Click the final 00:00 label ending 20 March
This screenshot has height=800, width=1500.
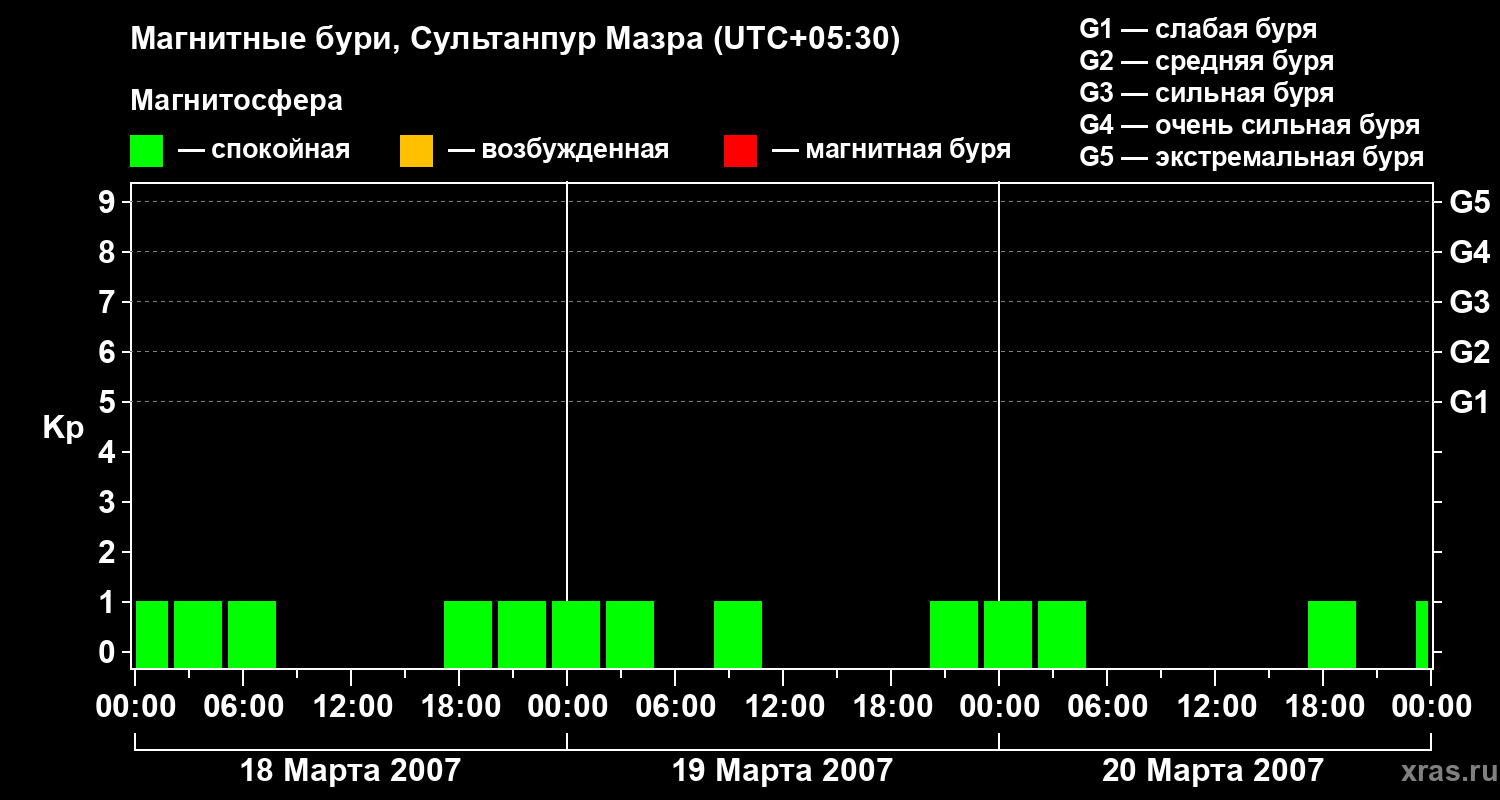tap(1431, 707)
